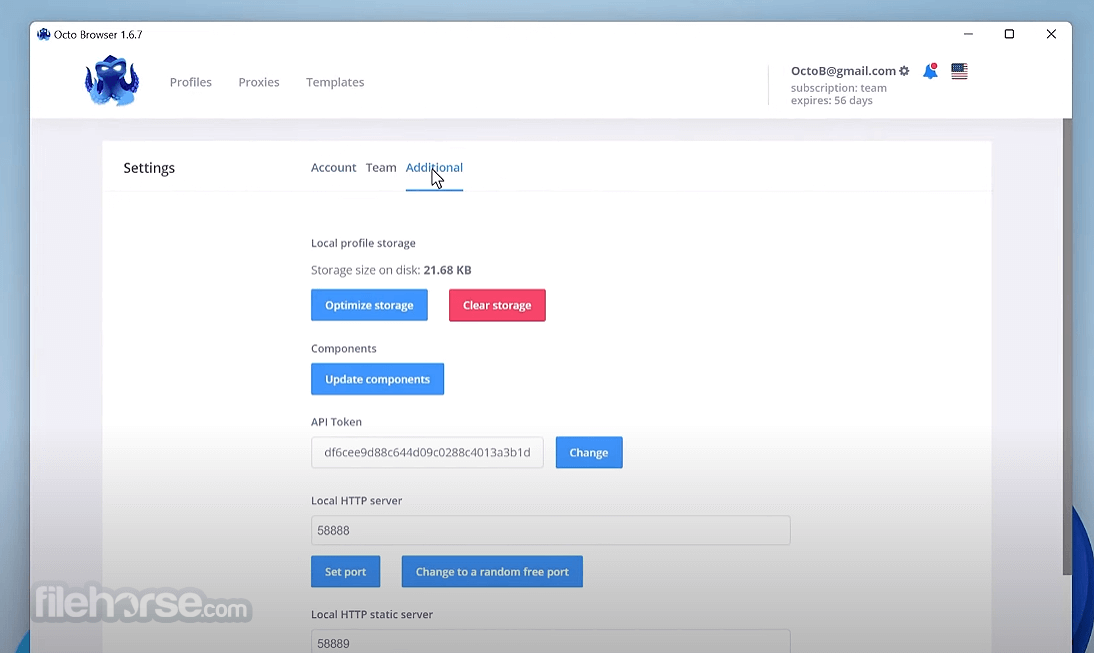1094x653 pixels.
Task: Click the Set port button
Action: pos(345,571)
